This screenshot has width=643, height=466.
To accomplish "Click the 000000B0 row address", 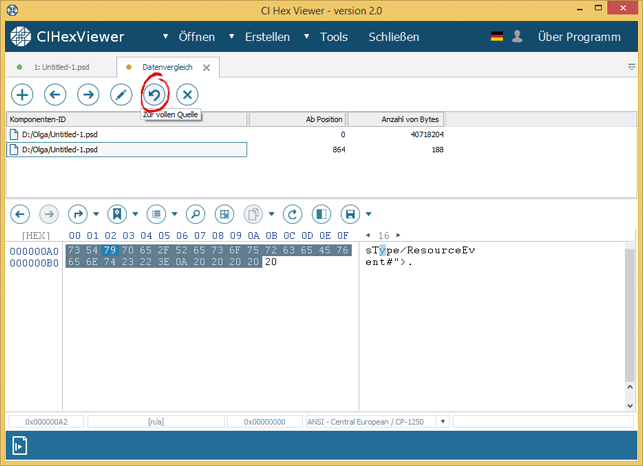I will pyautogui.click(x=34, y=263).
